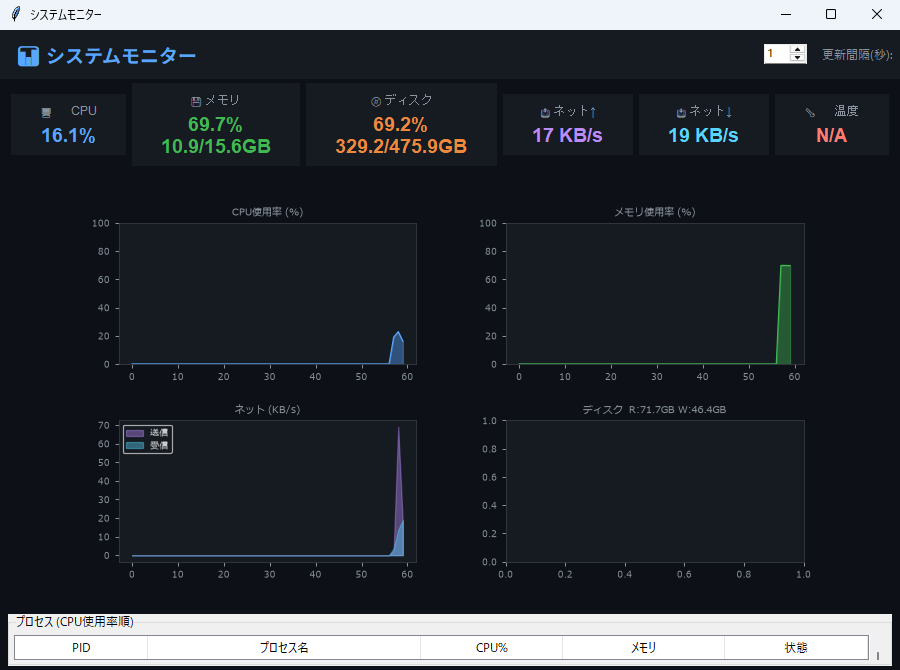The width and height of the screenshot is (900, 670).
Task: Sort by プロセス名 column header
Action: [284, 648]
